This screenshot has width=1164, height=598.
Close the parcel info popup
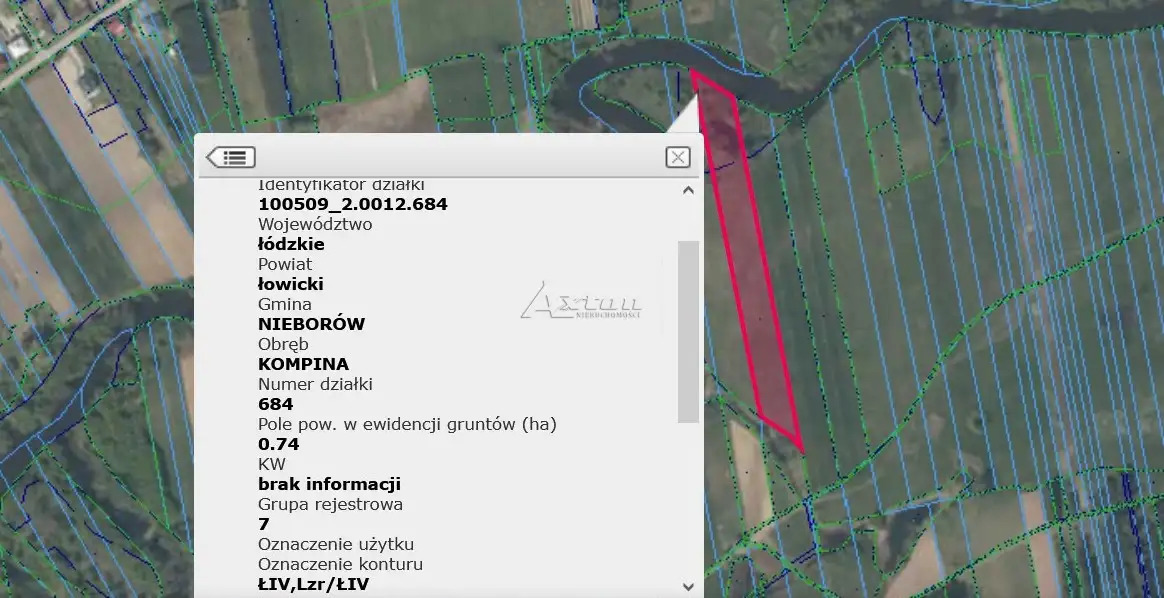point(678,157)
